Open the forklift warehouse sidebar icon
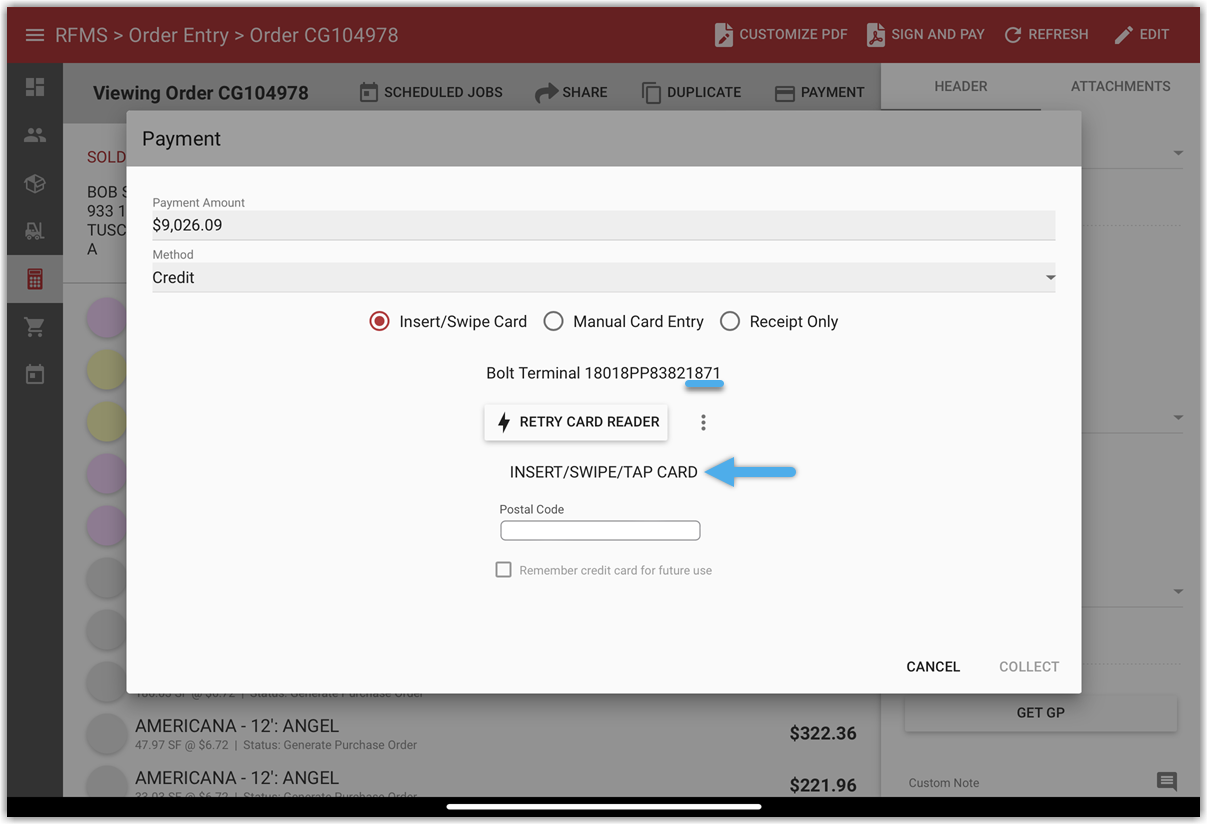This screenshot has width=1208, height=825. (35, 231)
